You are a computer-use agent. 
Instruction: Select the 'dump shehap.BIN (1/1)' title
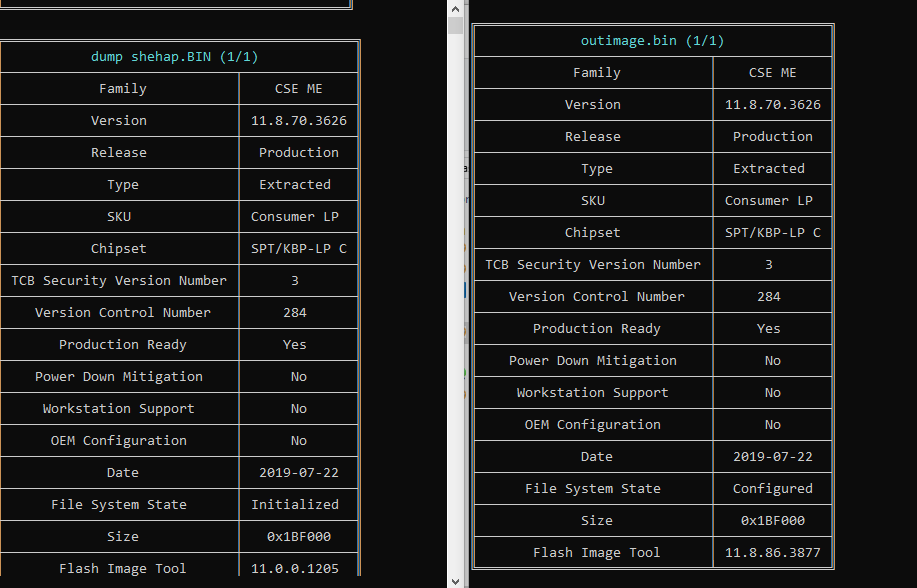click(174, 57)
